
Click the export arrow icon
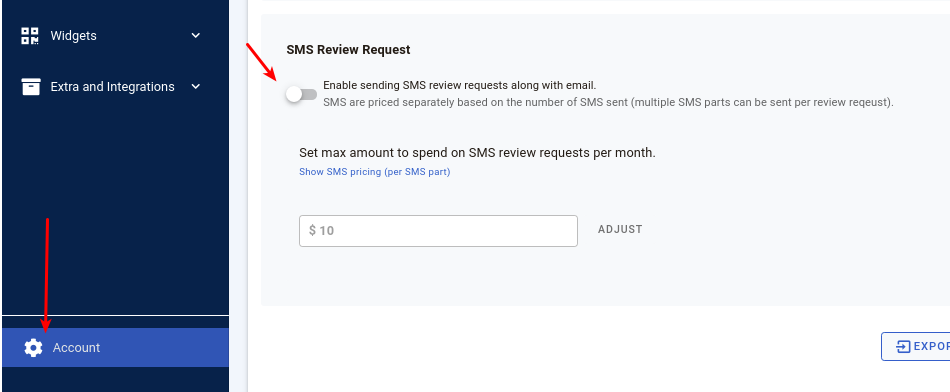[x=903, y=347]
